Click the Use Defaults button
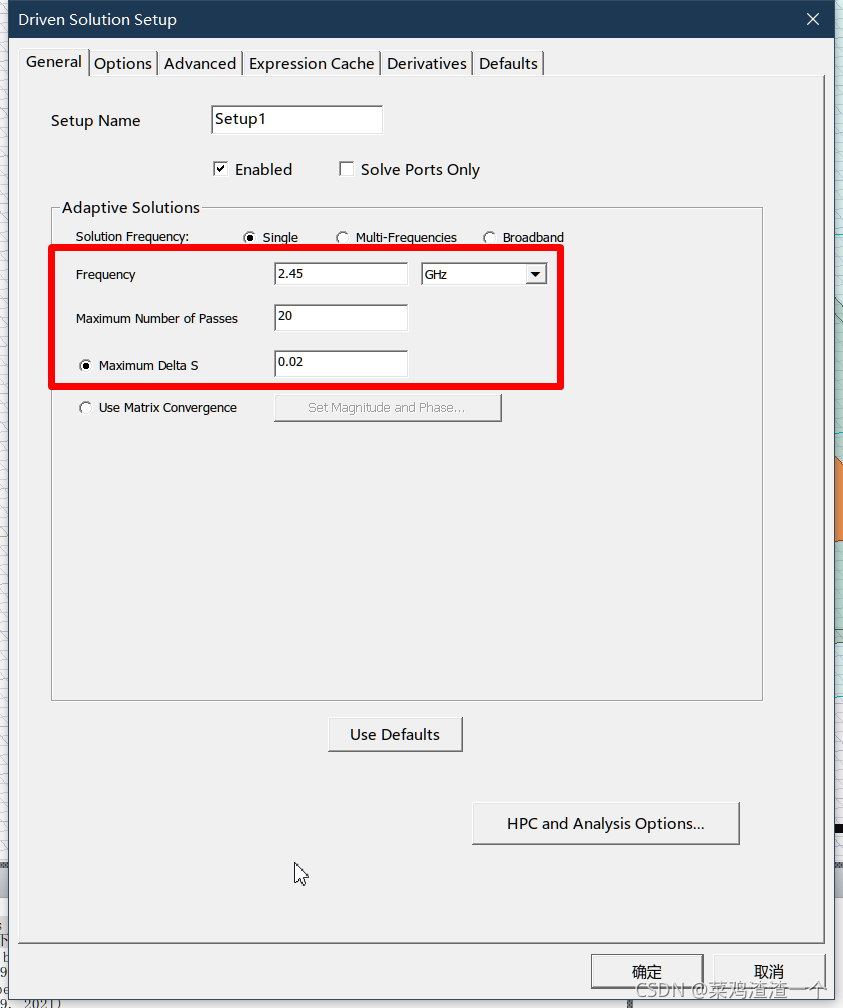Viewport: 843px width, 1008px height. 395,734
